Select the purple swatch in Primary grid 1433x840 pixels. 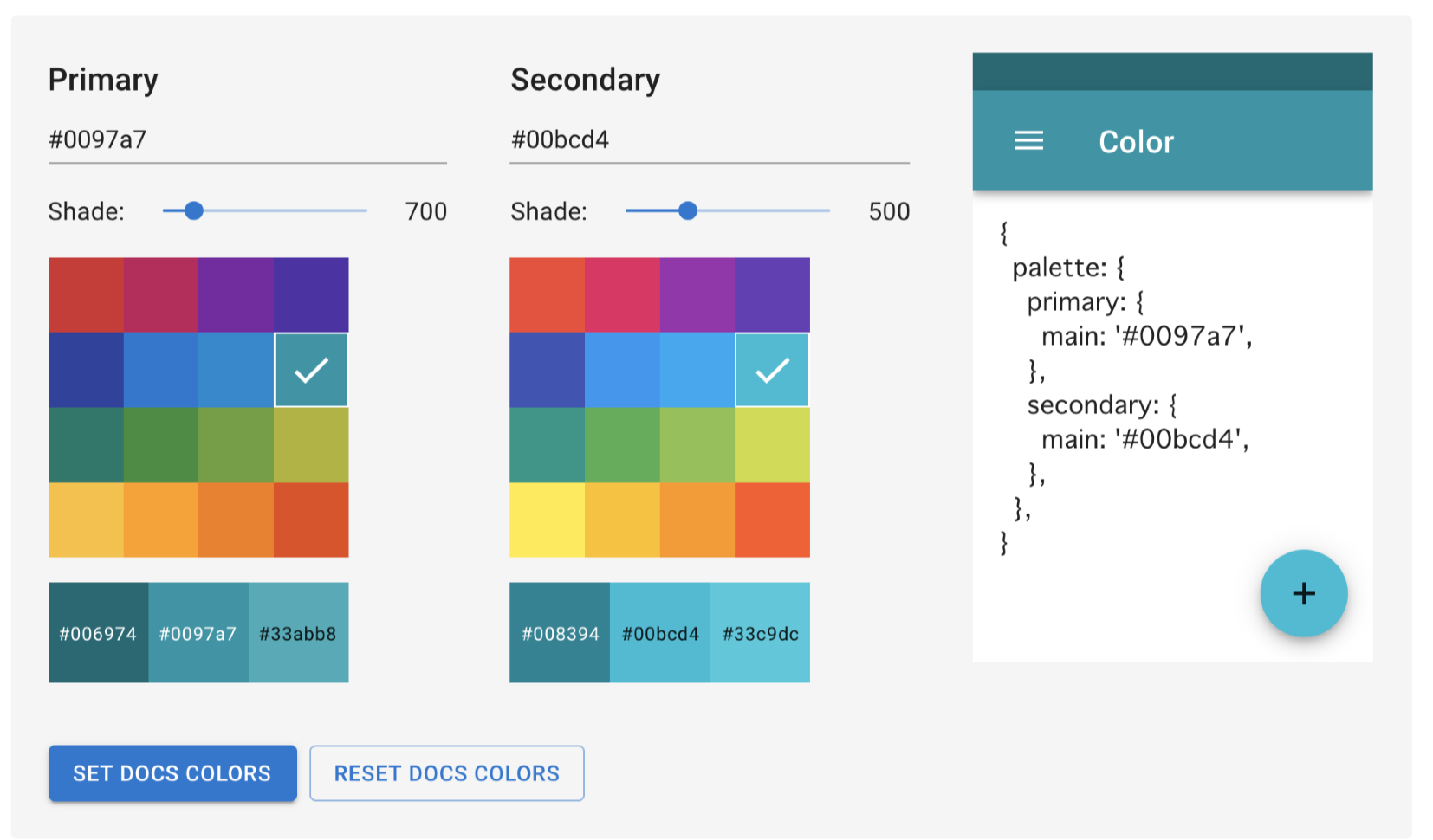coord(236,294)
